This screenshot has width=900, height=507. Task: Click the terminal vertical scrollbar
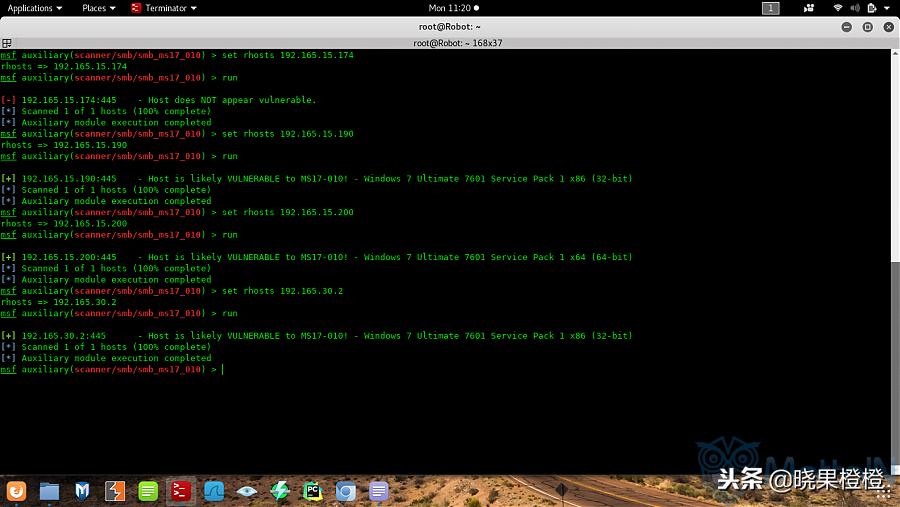(x=895, y=261)
